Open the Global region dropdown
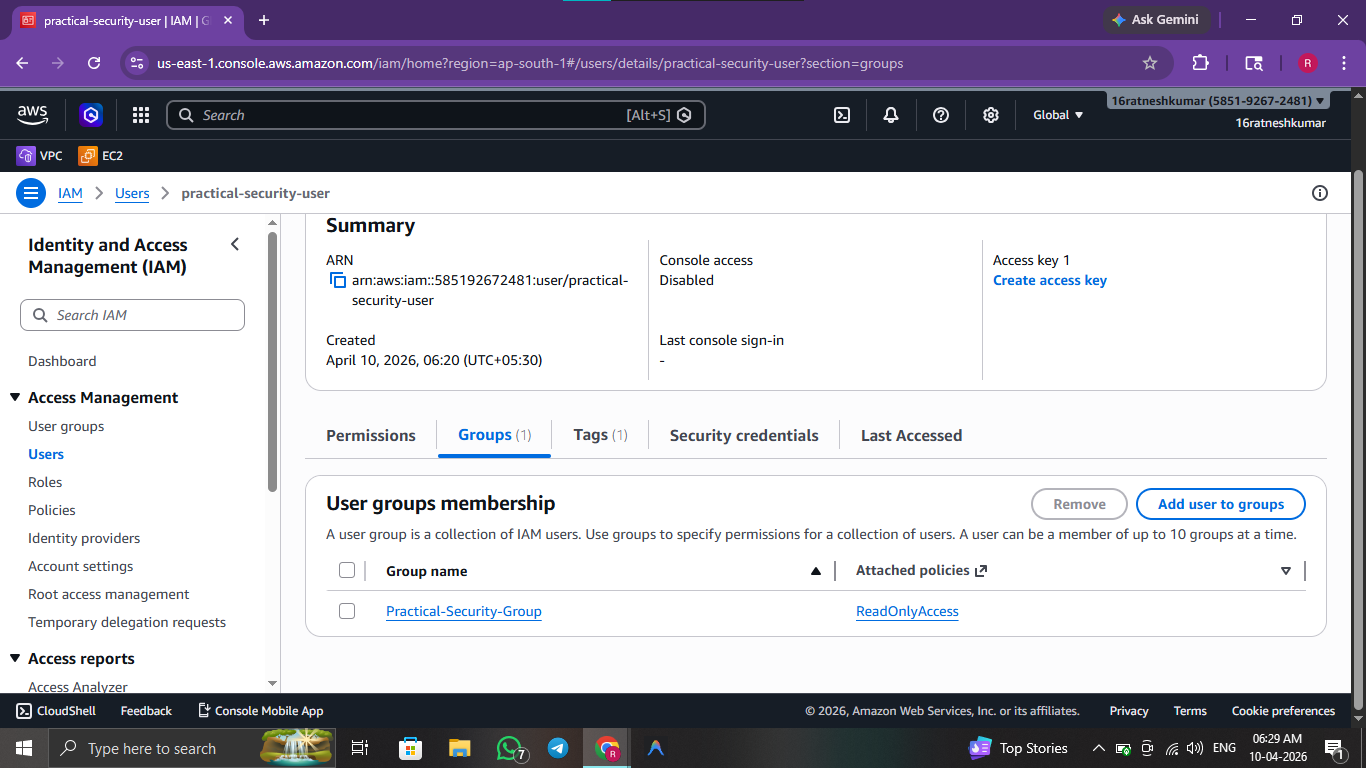 pos(1058,115)
